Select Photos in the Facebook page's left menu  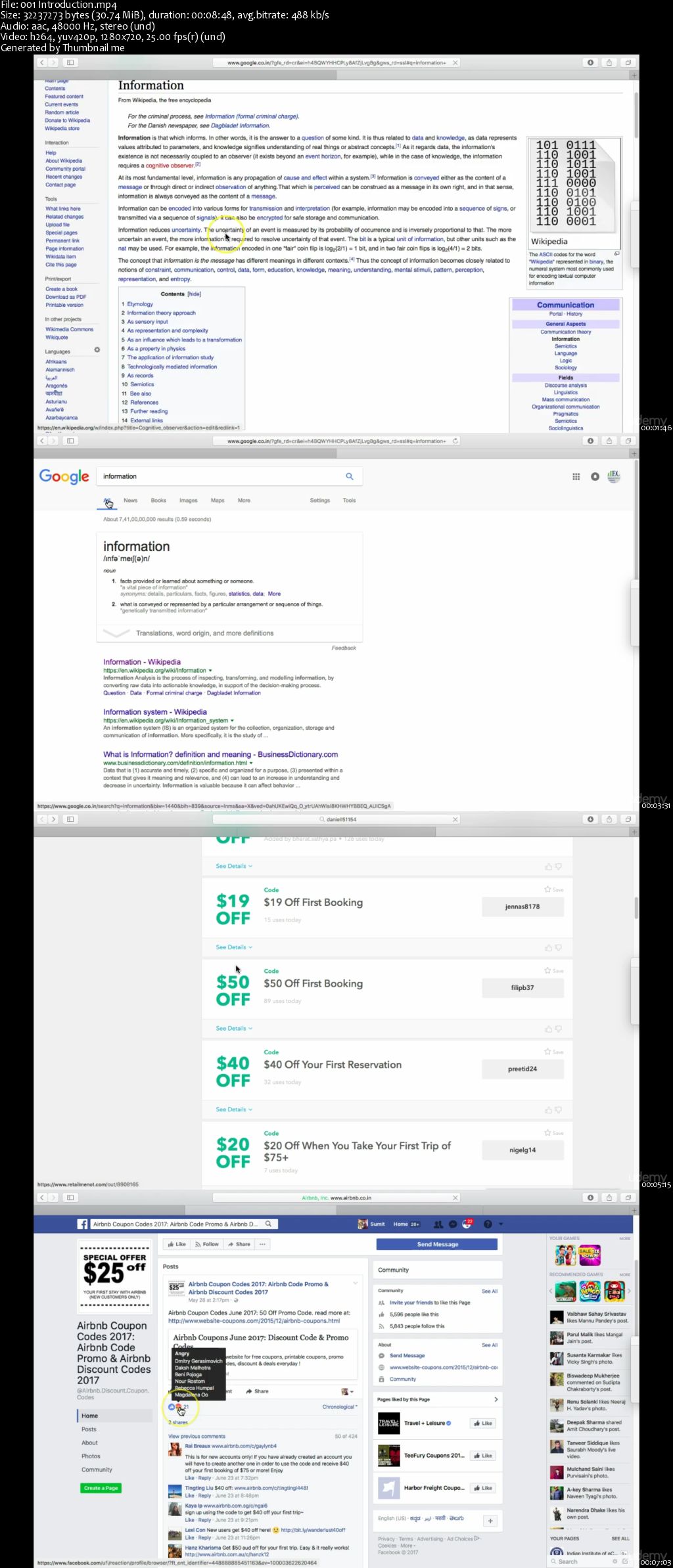tap(91, 1456)
